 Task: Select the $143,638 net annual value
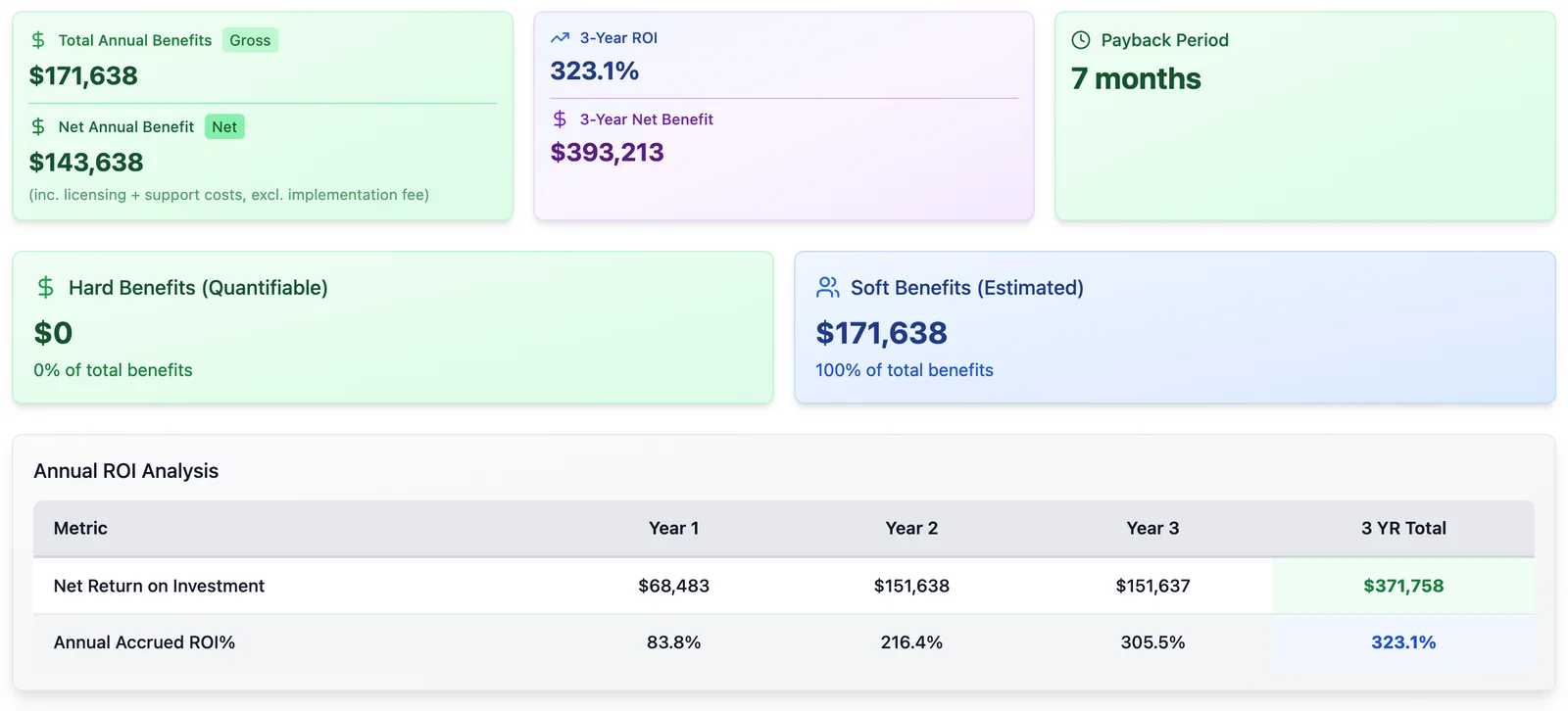click(86, 162)
